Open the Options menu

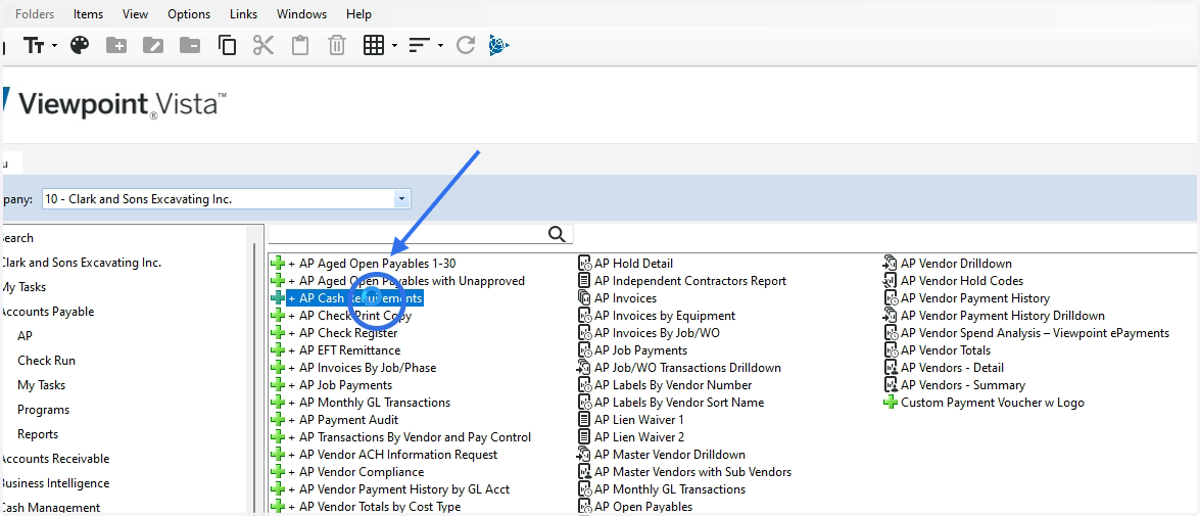189,14
